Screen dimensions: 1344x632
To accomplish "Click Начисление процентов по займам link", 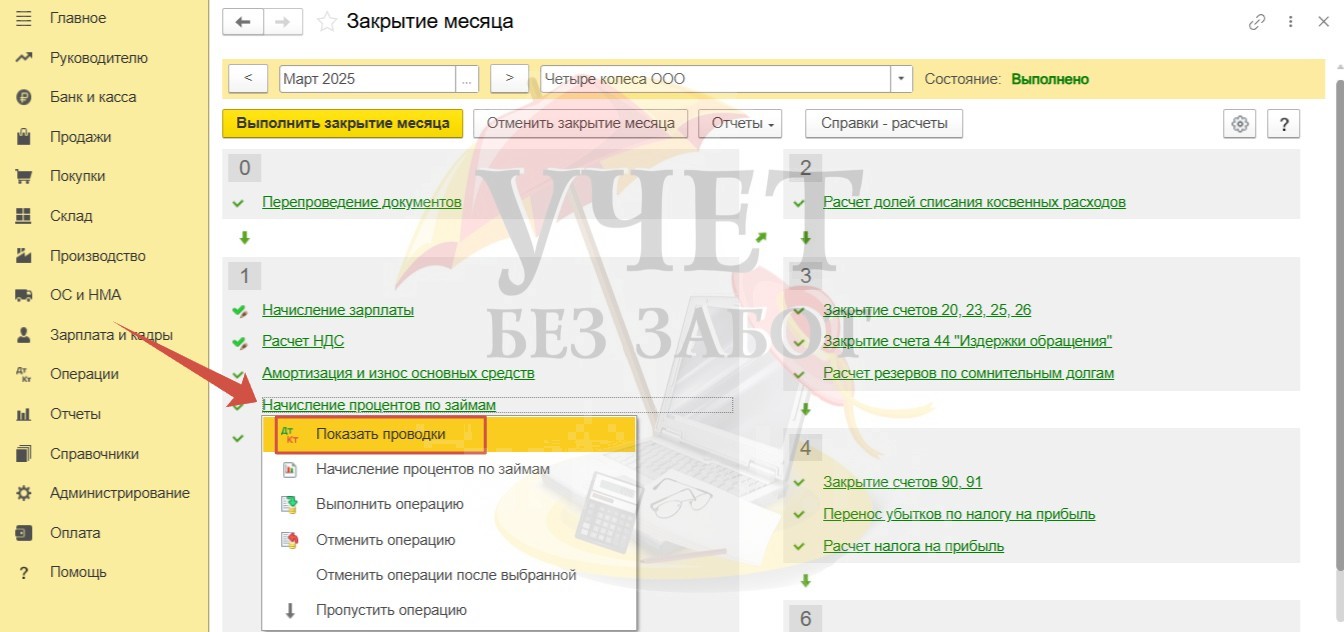I will point(379,405).
